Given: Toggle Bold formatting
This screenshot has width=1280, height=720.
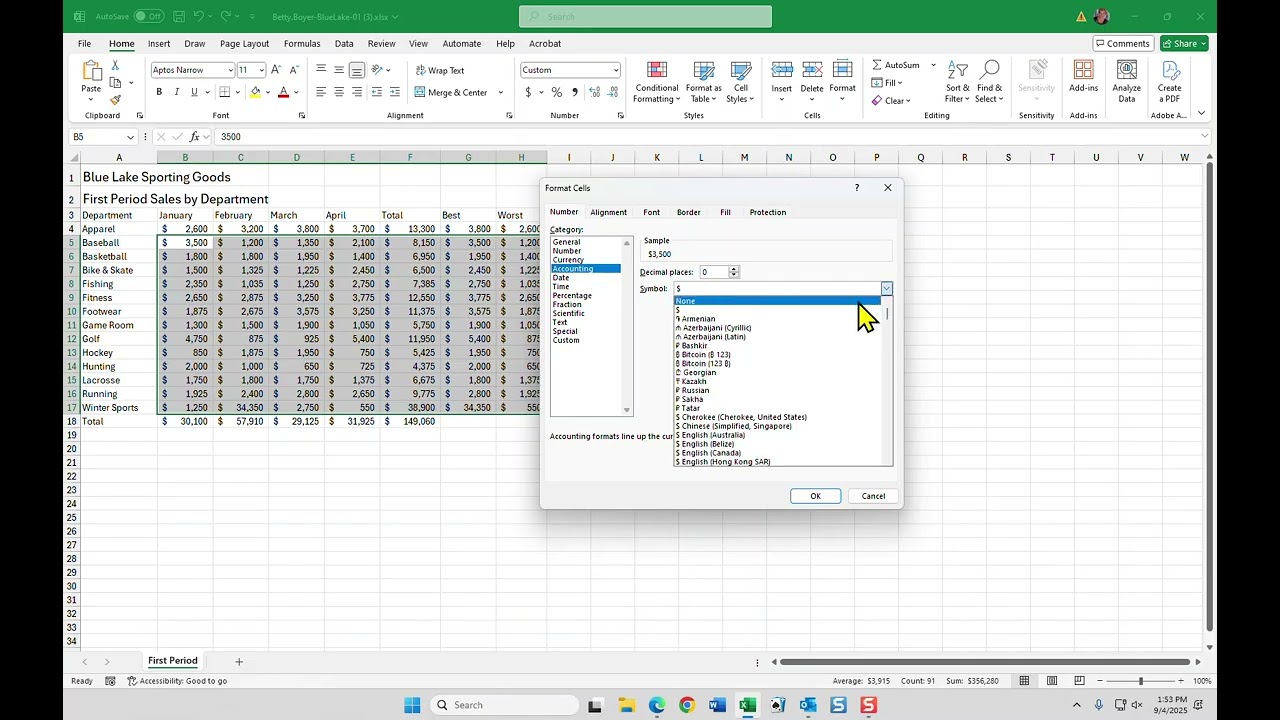Looking at the screenshot, I should [159, 92].
